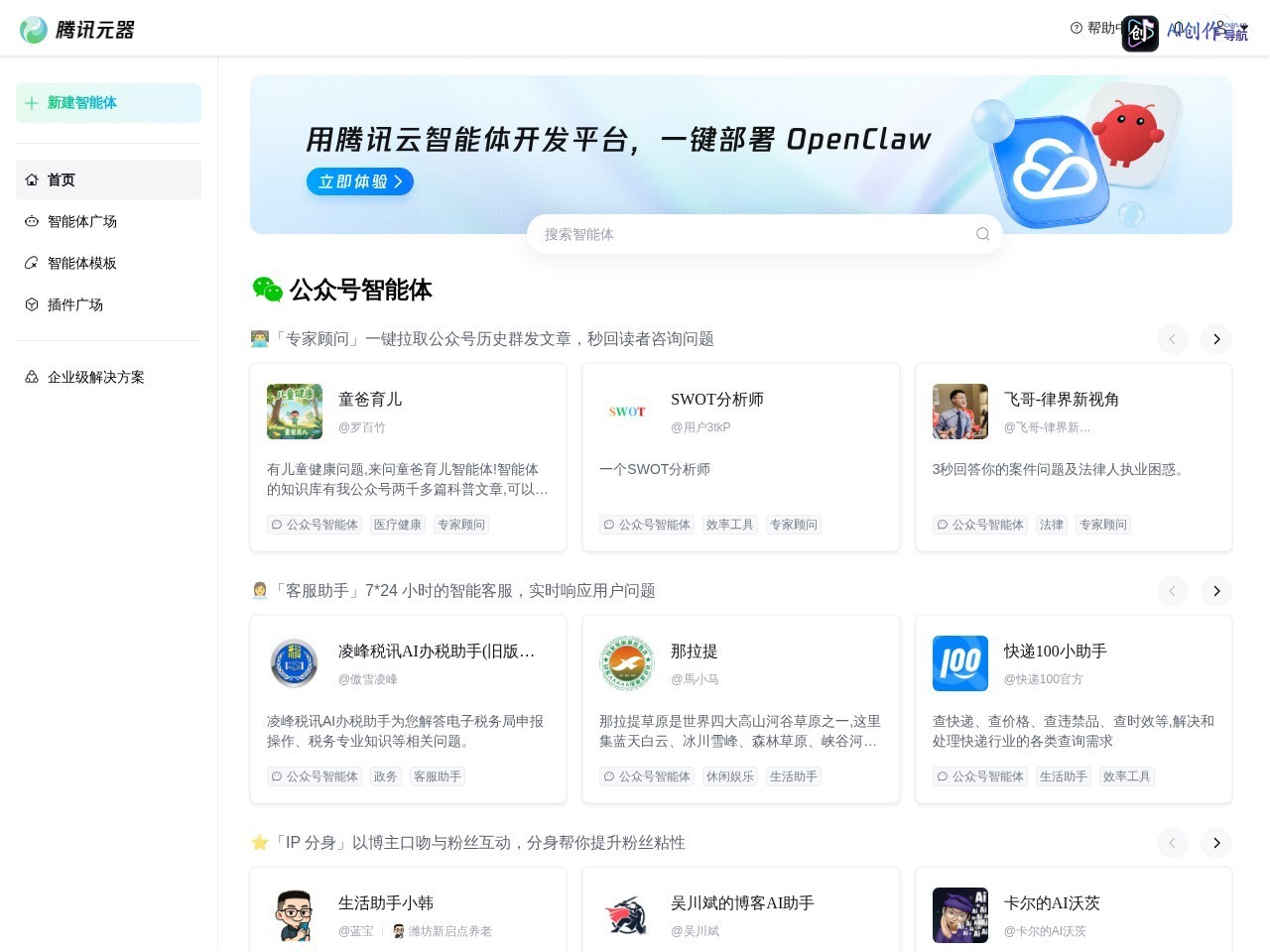Click the question mark help icon

tap(1077, 28)
